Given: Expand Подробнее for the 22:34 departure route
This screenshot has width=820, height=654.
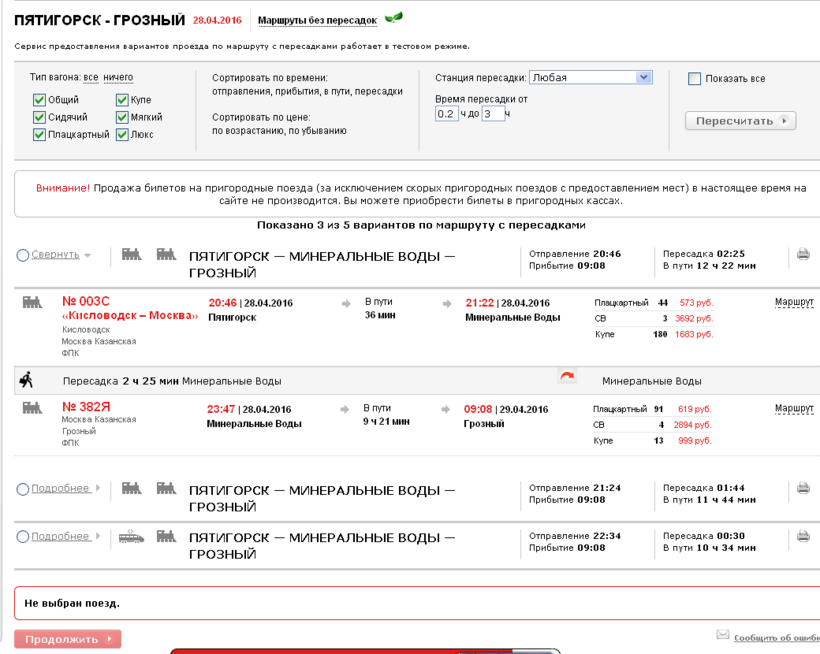Looking at the screenshot, I should [60, 537].
